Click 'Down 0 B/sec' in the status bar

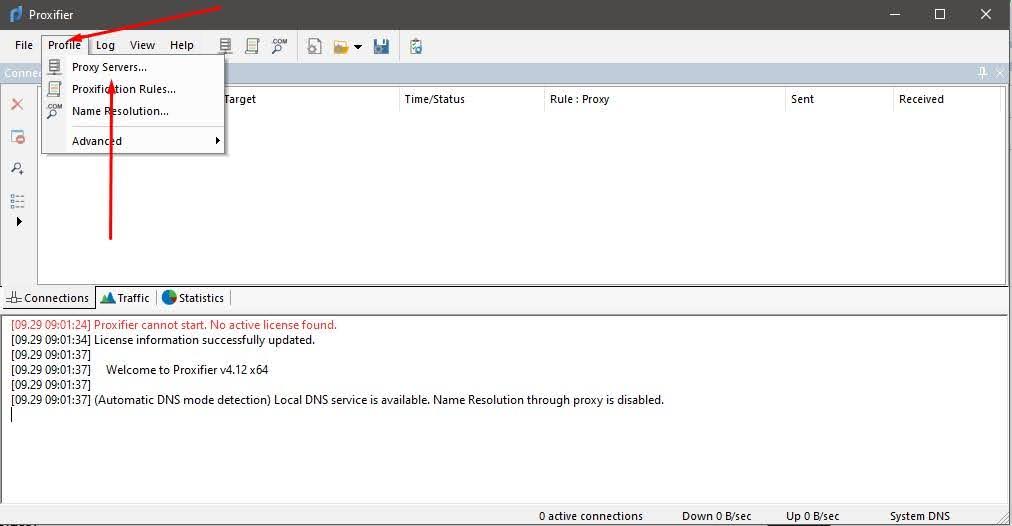716,516
